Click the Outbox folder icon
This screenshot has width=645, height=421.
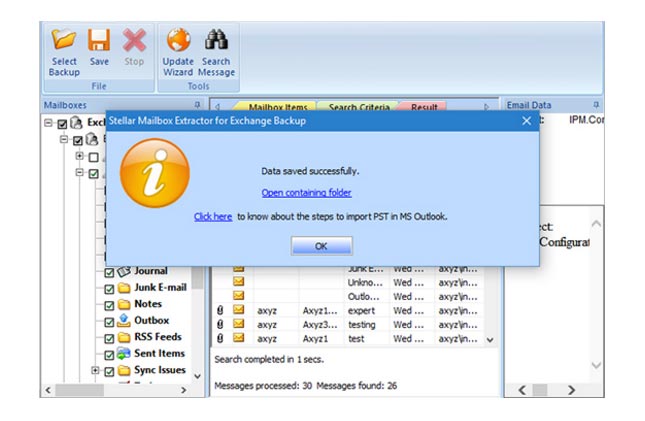(124, 320)
